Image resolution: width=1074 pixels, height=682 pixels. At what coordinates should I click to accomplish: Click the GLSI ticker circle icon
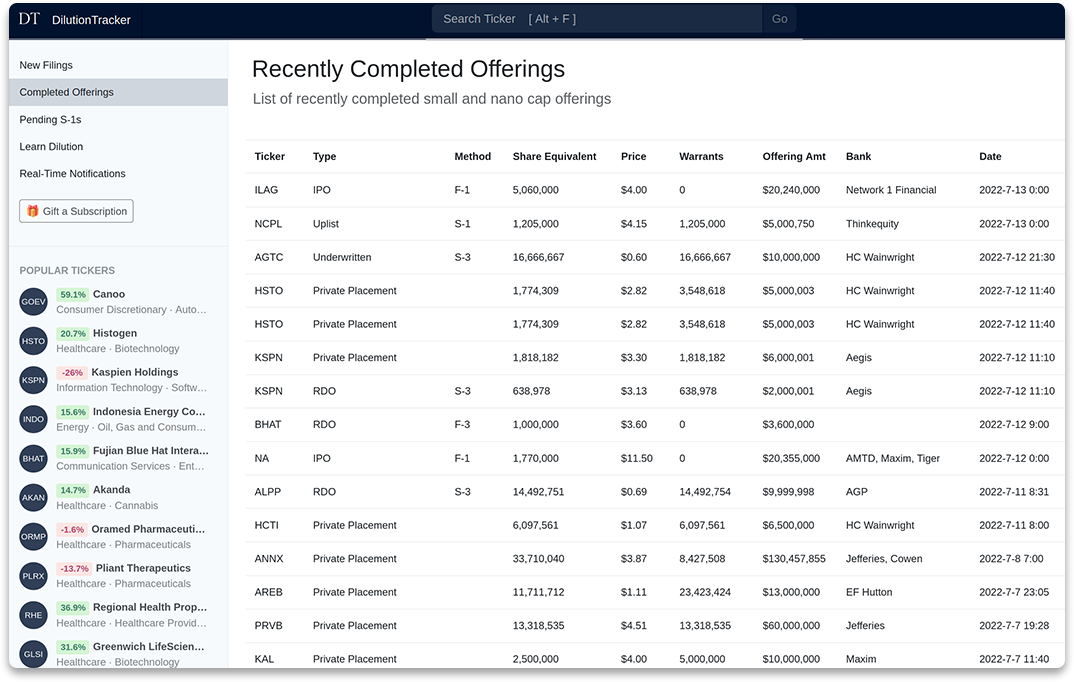tap(33, 654)
